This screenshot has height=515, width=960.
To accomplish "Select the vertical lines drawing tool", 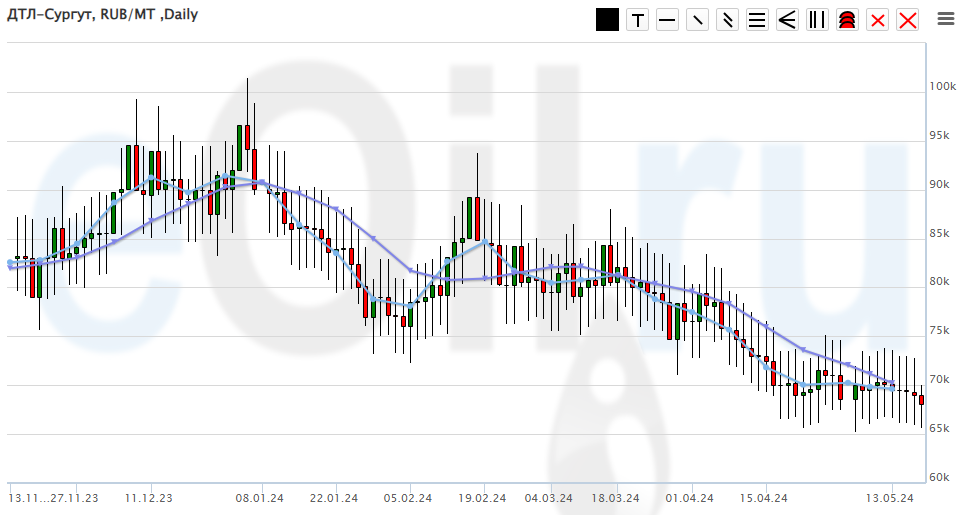I will pos(817,19).
